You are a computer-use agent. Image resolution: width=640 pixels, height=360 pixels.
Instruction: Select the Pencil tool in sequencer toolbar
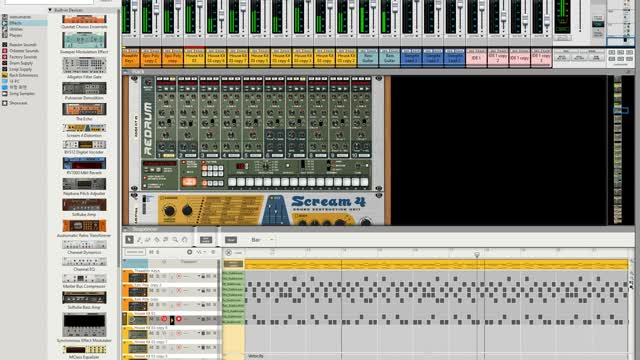139,240
